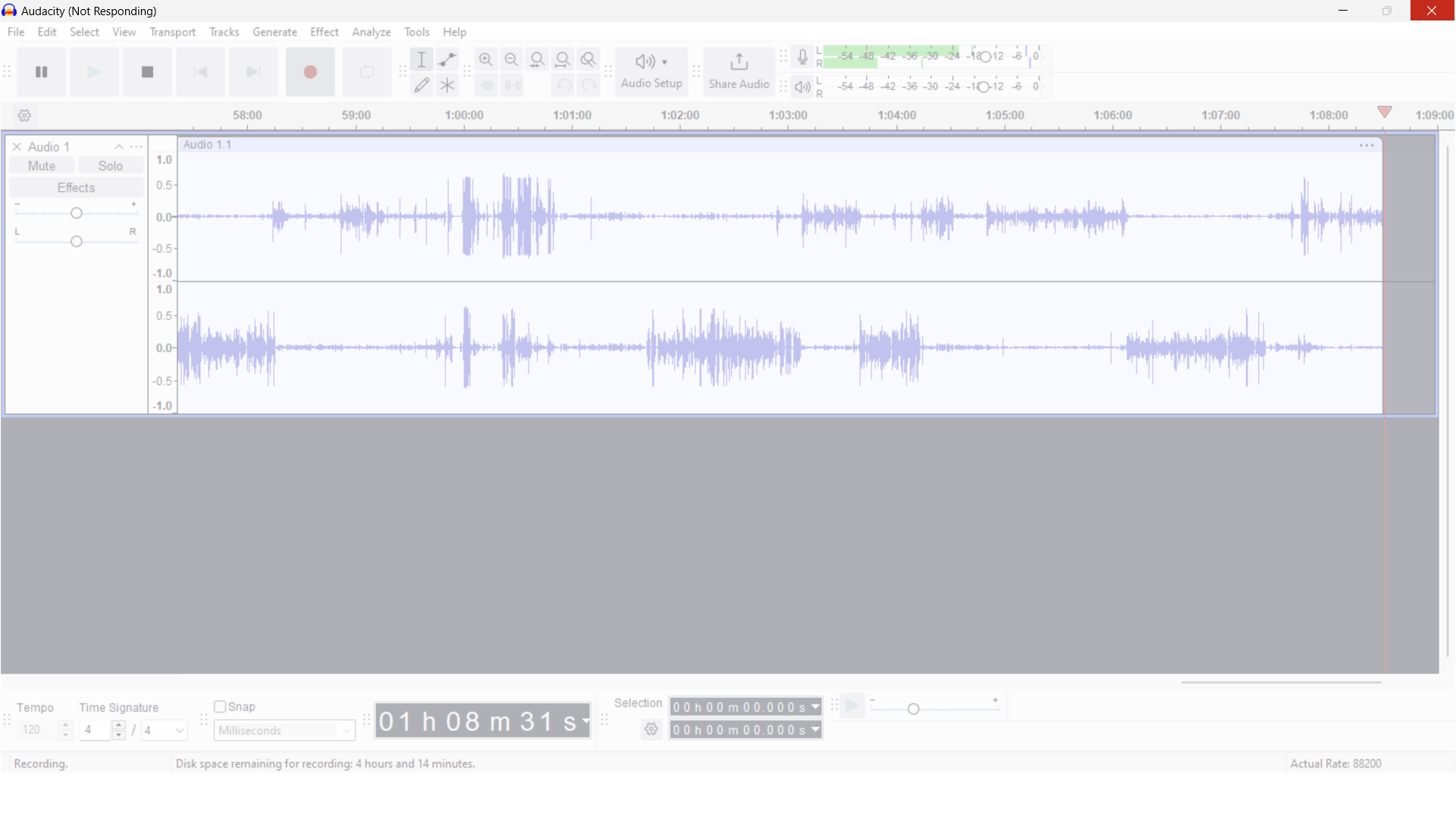Open the track Effects panel button
The width and height of the screenshot is (1456, 819).
point(76,187)
